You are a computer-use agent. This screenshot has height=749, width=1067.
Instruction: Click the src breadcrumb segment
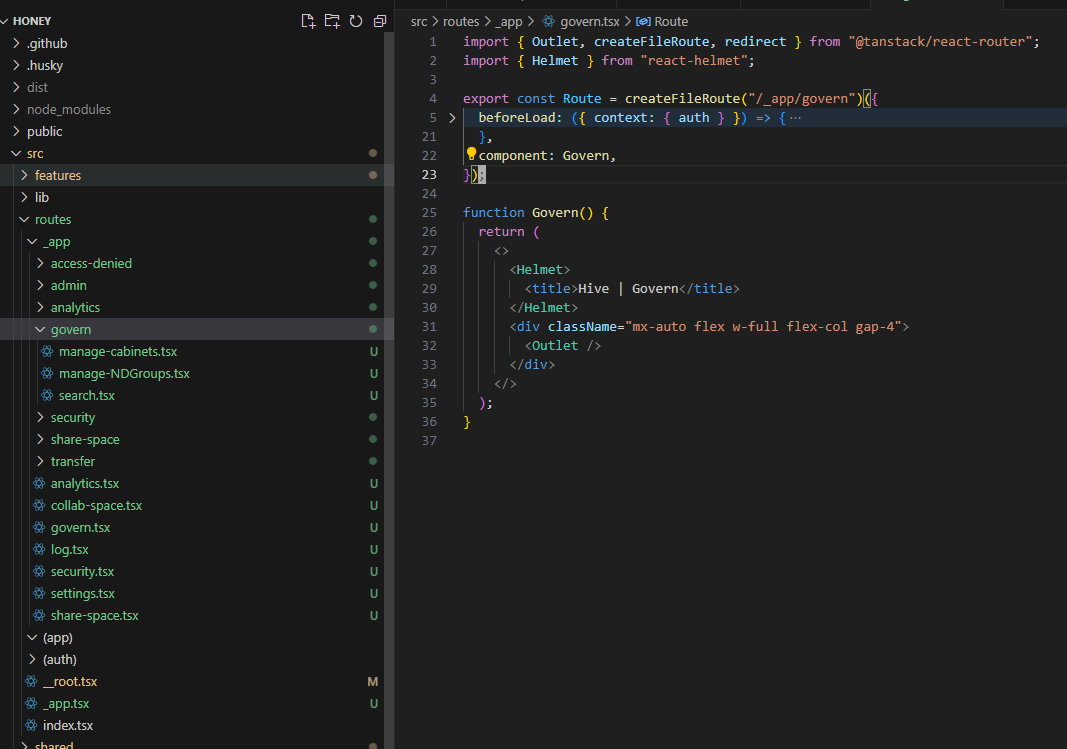pyautogui.click(x=418, y=22)
